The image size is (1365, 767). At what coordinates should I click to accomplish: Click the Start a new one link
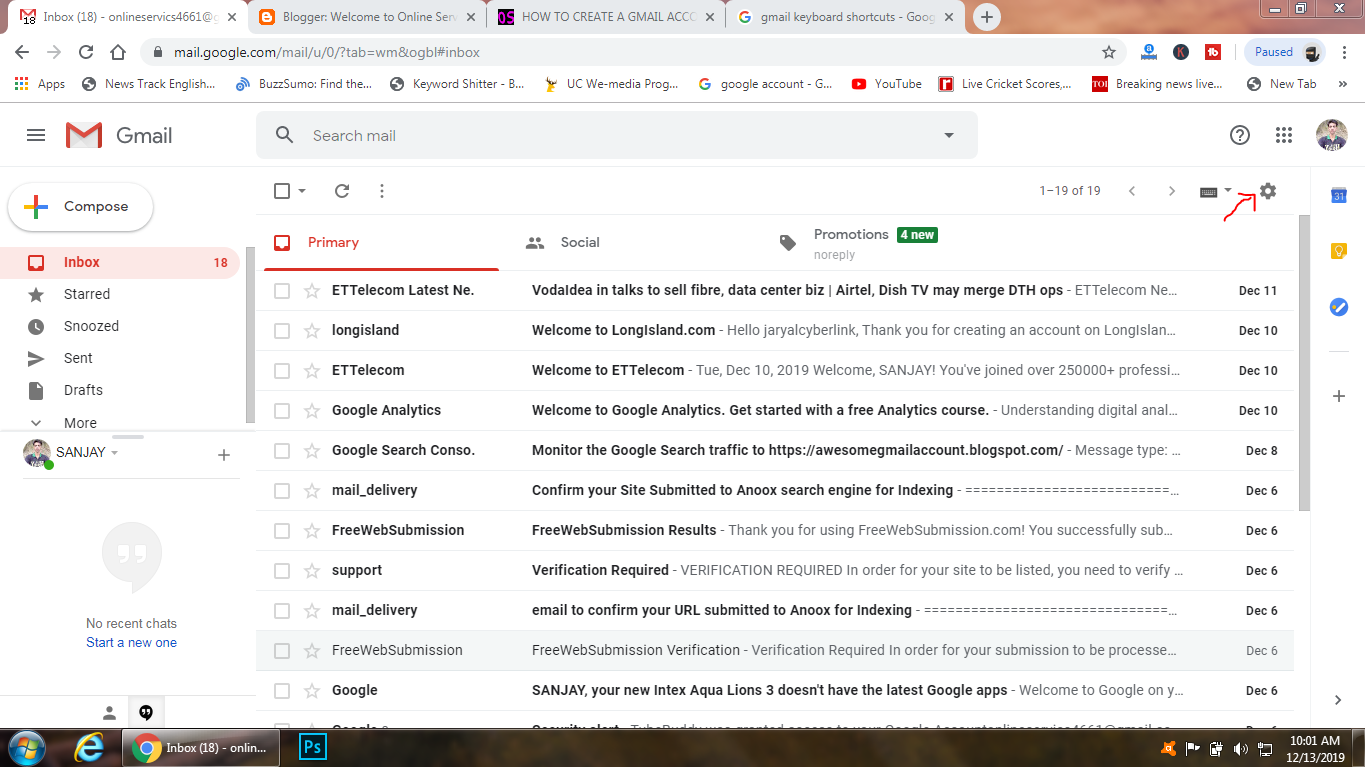(x=131, y=642)
